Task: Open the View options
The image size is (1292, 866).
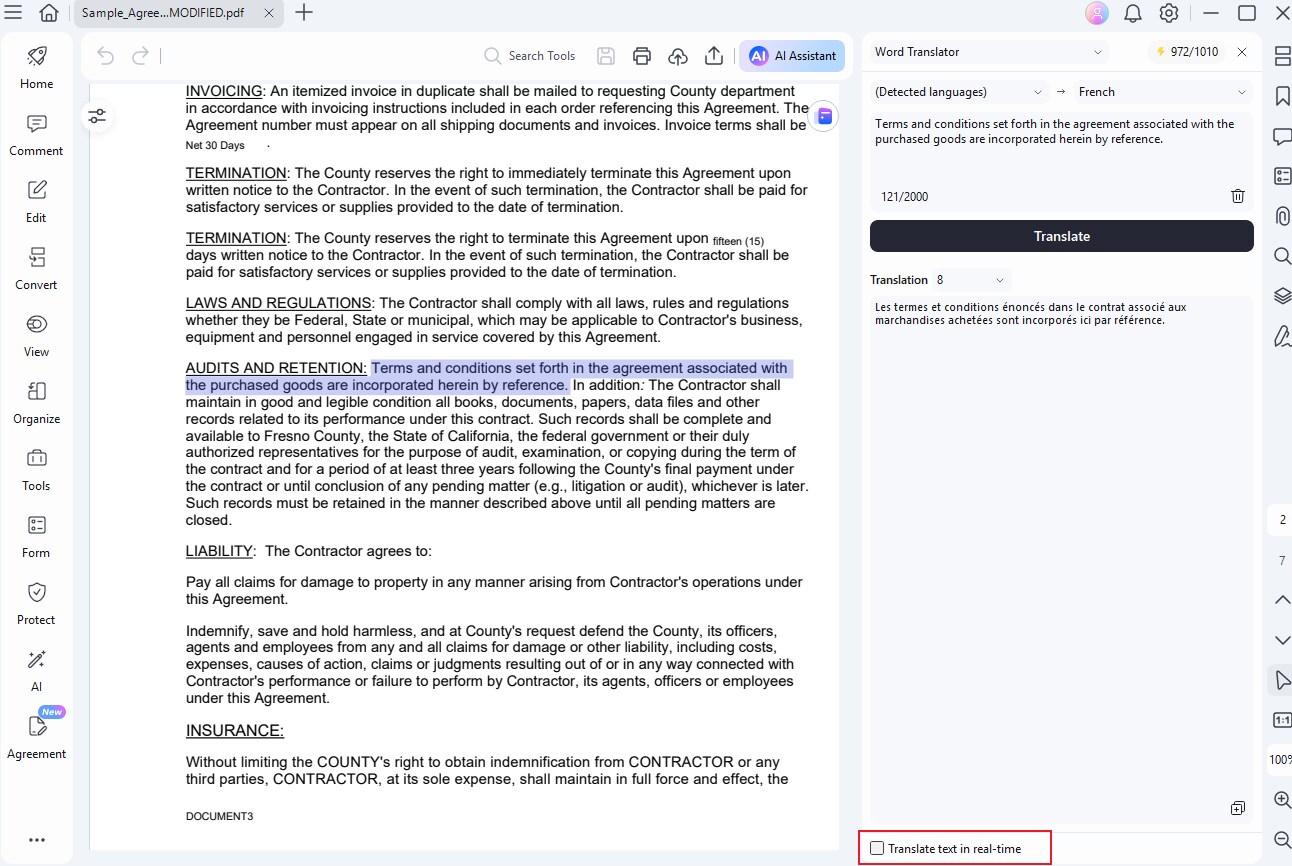Action: [37, 335]
